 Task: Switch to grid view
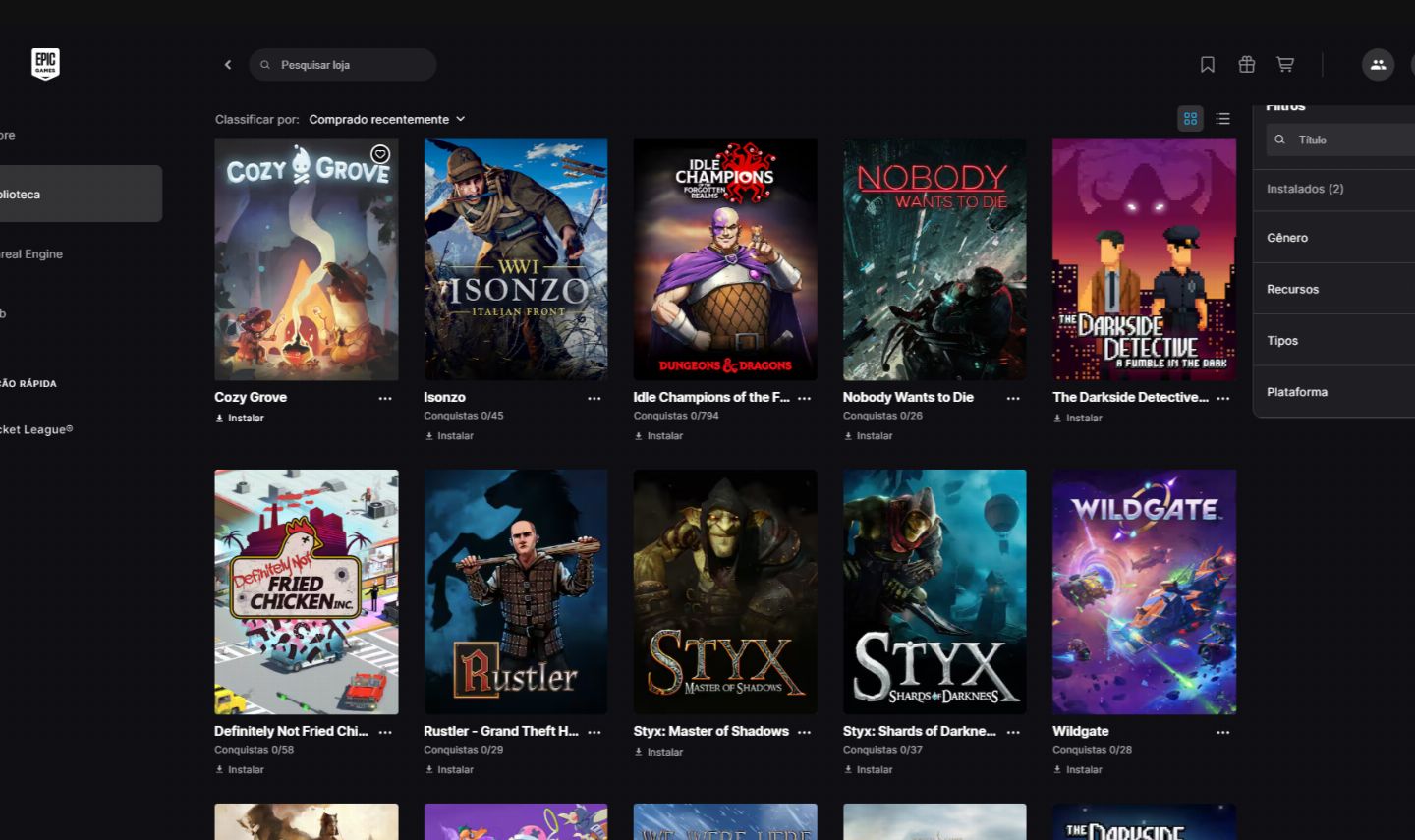coord(1191,119)
